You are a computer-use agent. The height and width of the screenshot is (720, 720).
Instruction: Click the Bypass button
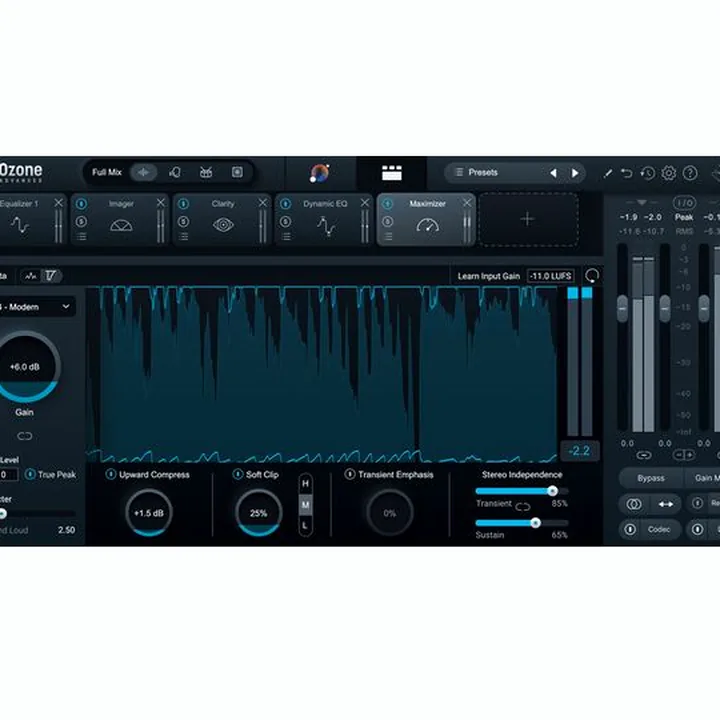(x=651, y=478)
